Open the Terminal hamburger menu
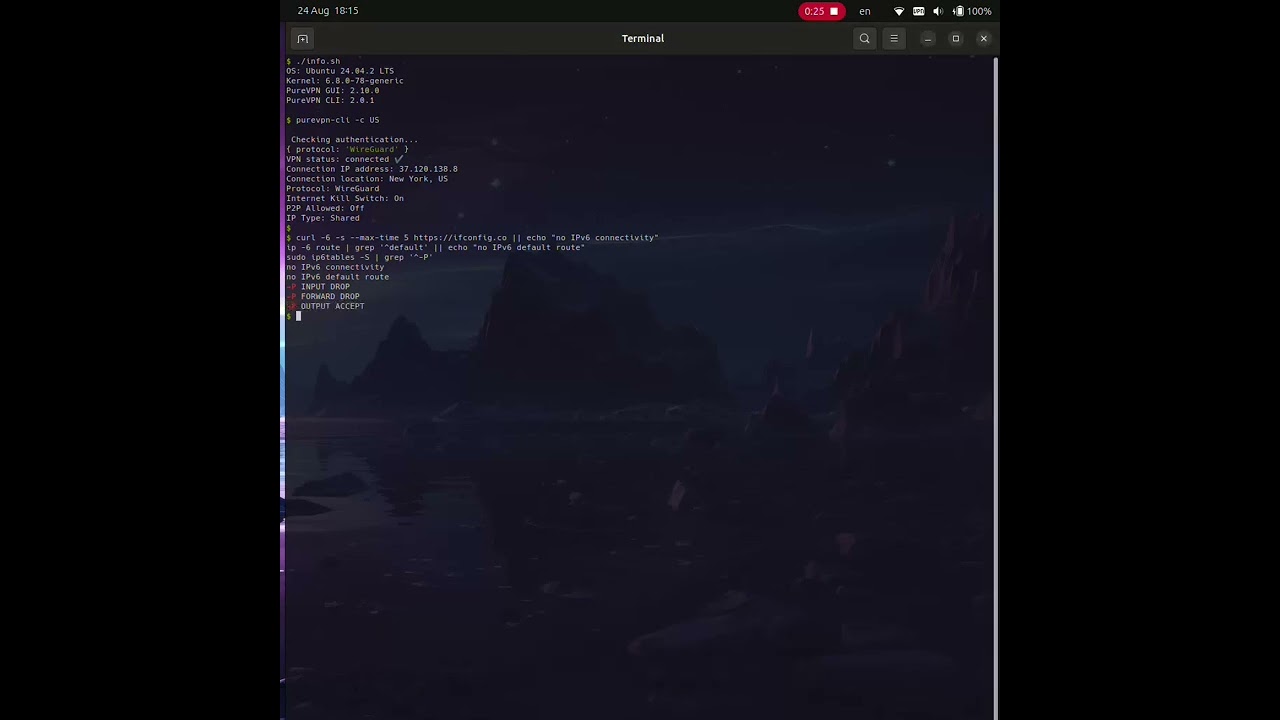The width and height of the screenshot is (1280, 720). tap(894, 39)
